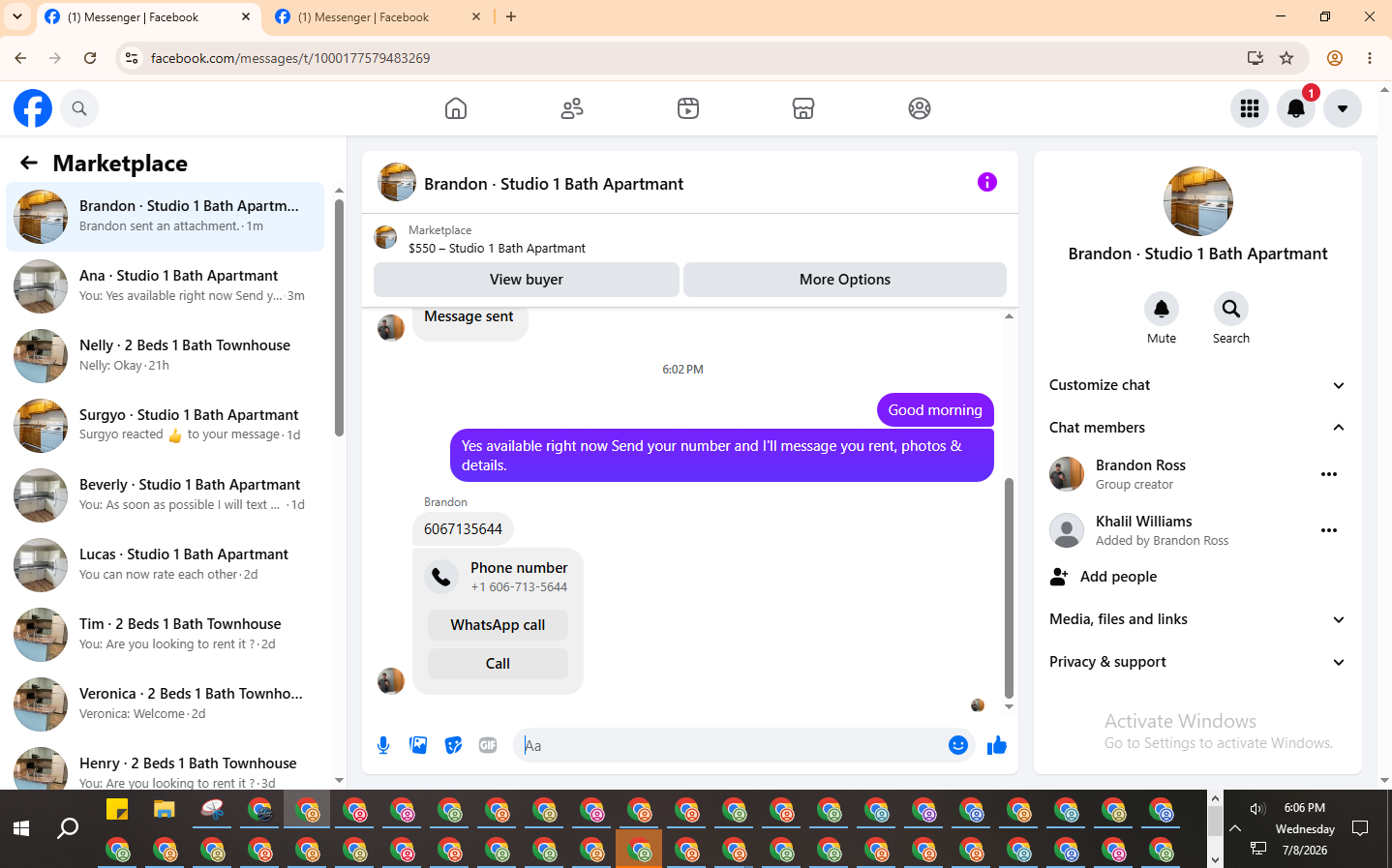Viewport: 1392px width, 868px height.
Task: Open Henry 2 Beds 1 Bath Townhouse chat
Action: (166, 766)
